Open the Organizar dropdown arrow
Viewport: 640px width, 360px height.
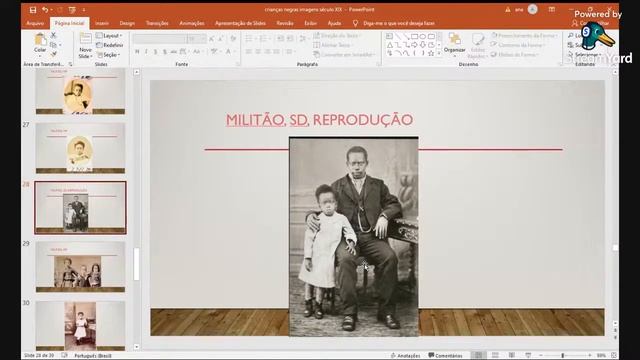tap(454, 55)
